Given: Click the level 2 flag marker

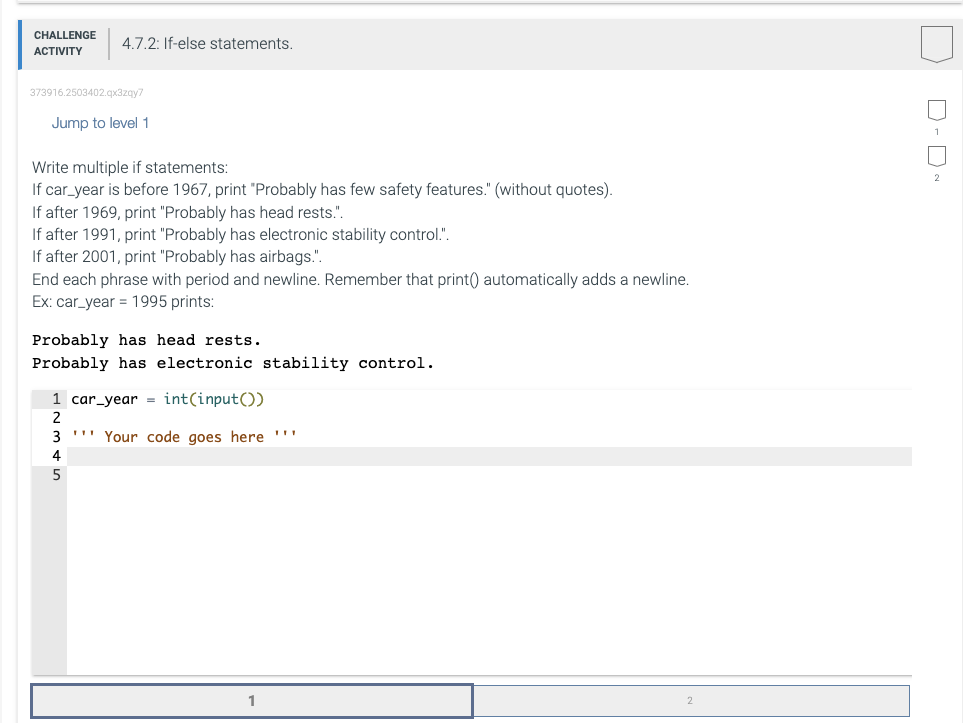Looking at the screenshot, I should pyautogui.click(x=935, y=155).
